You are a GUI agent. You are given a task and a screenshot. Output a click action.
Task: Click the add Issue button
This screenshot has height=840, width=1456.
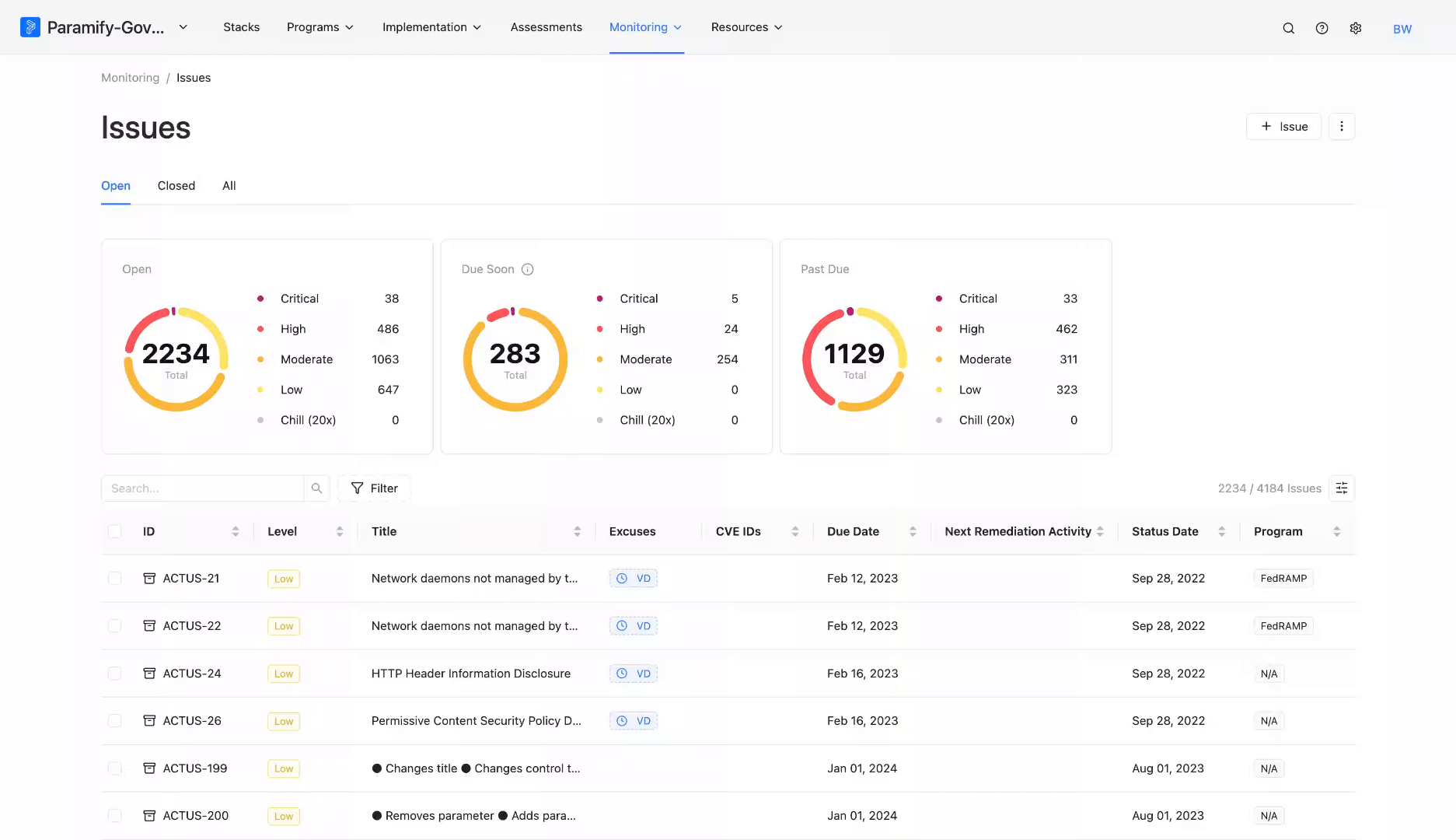point(1283,127)
